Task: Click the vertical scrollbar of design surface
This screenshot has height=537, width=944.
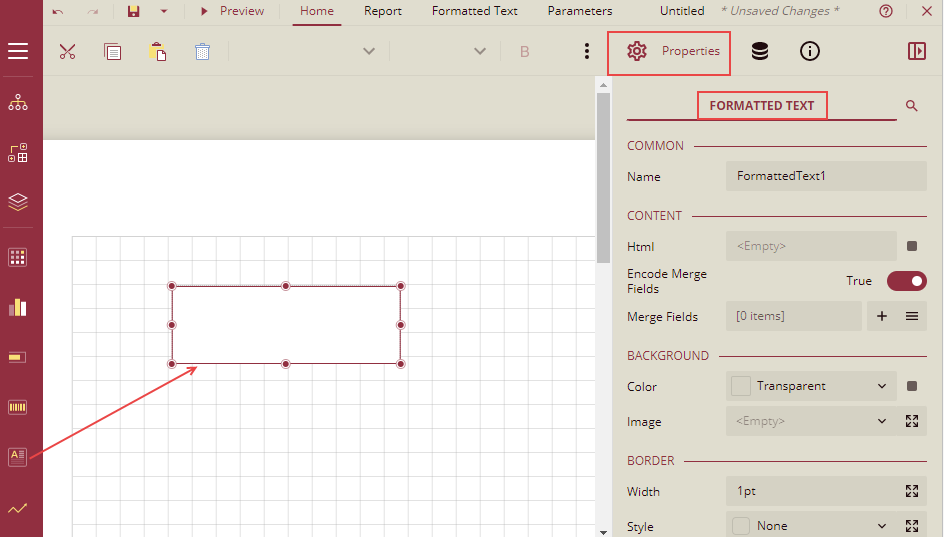Action: 603,178
